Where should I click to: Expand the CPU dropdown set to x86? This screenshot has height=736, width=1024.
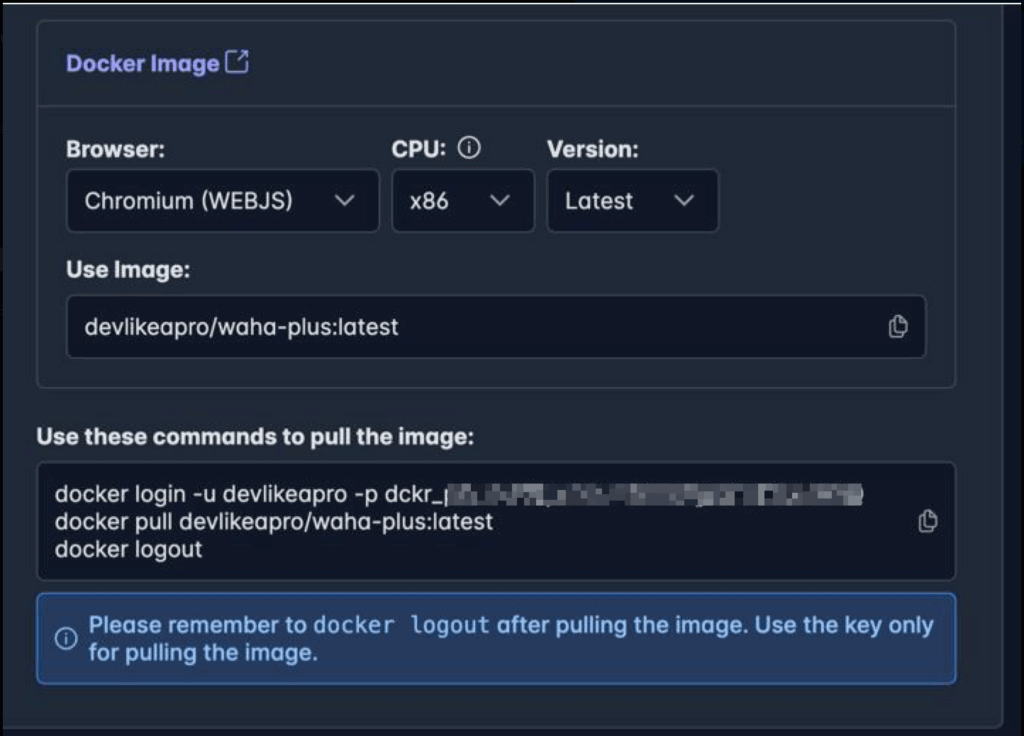pyautogui.click(x=462, y=201)
